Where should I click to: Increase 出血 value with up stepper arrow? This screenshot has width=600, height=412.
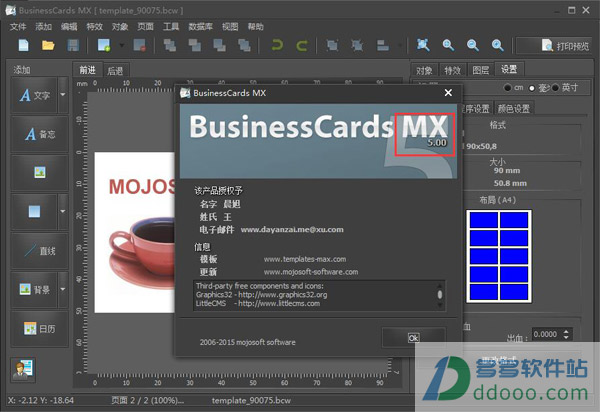(566, 331)
